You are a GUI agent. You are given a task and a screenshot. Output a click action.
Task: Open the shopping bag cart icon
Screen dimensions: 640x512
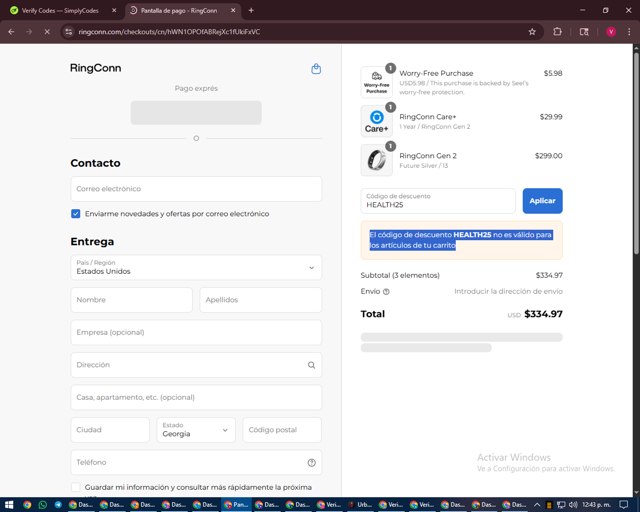point(316,69)
